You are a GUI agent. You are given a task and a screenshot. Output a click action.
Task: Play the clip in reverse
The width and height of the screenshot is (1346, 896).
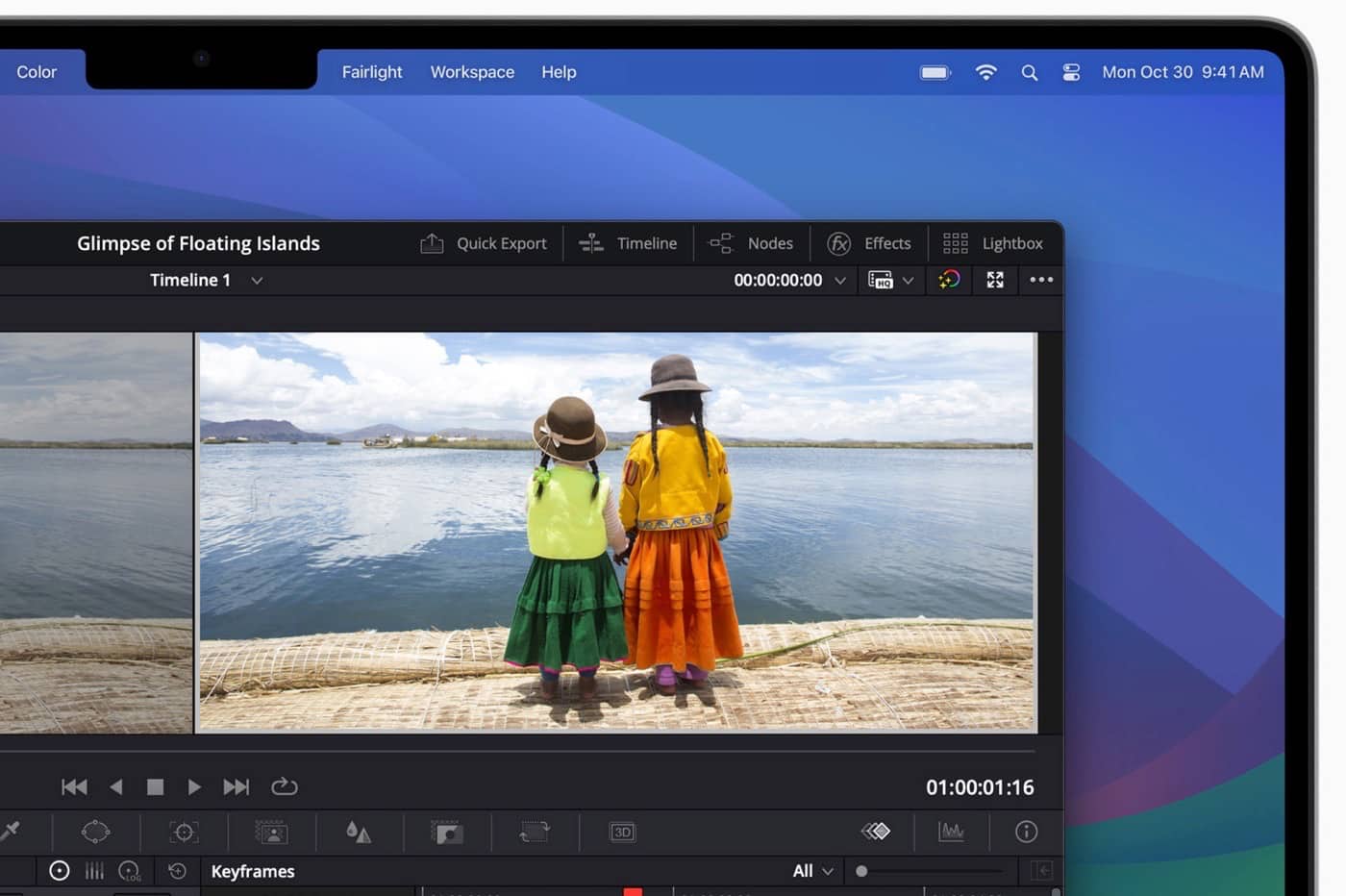tap(115, 786)
